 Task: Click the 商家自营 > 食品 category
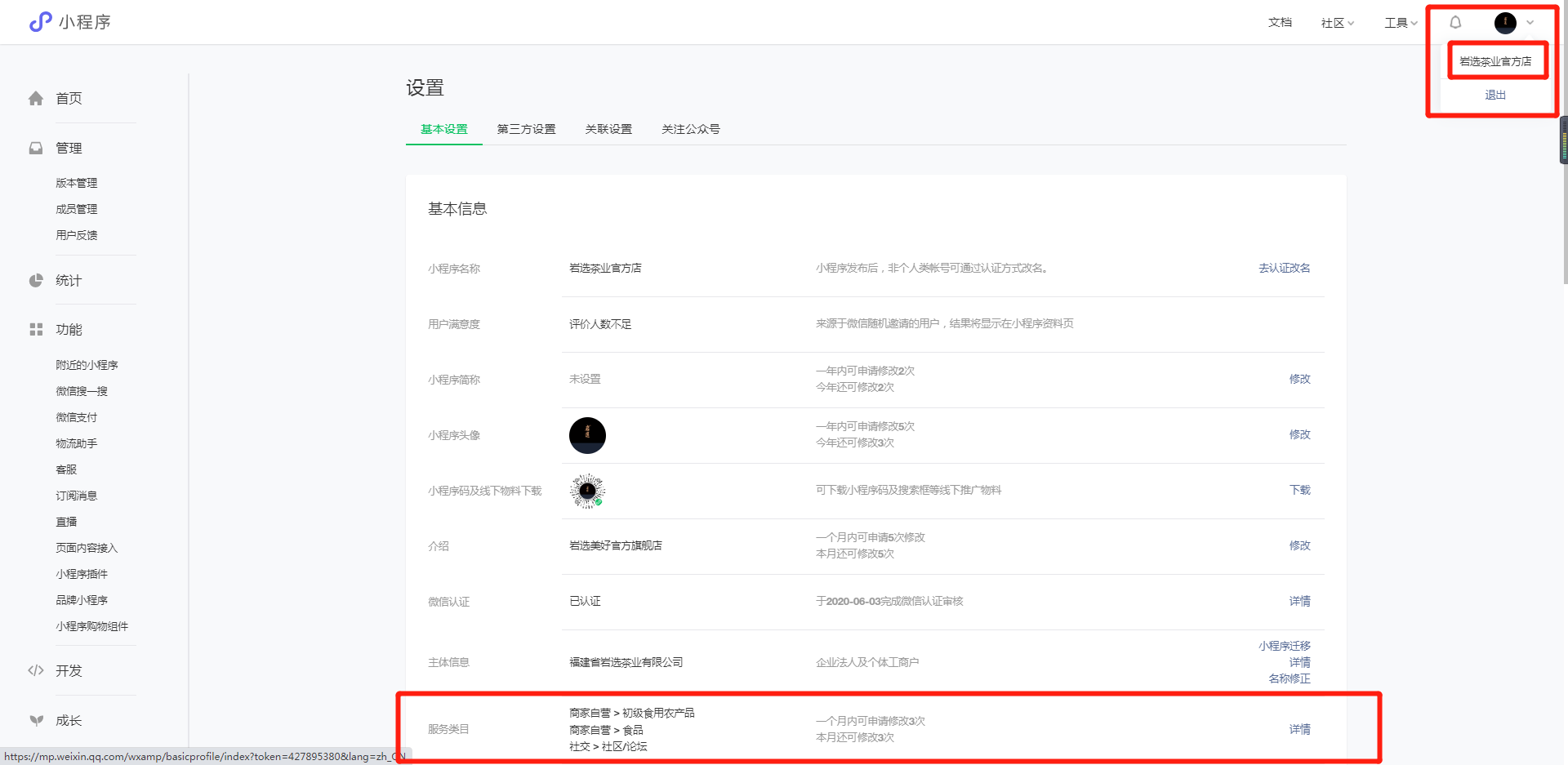tap(606, 730)
